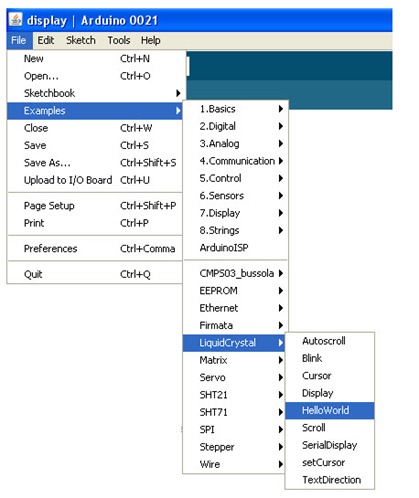Open Preferences from File menu
The width and height of the screenshot is (419, 498).
point(95,249)
